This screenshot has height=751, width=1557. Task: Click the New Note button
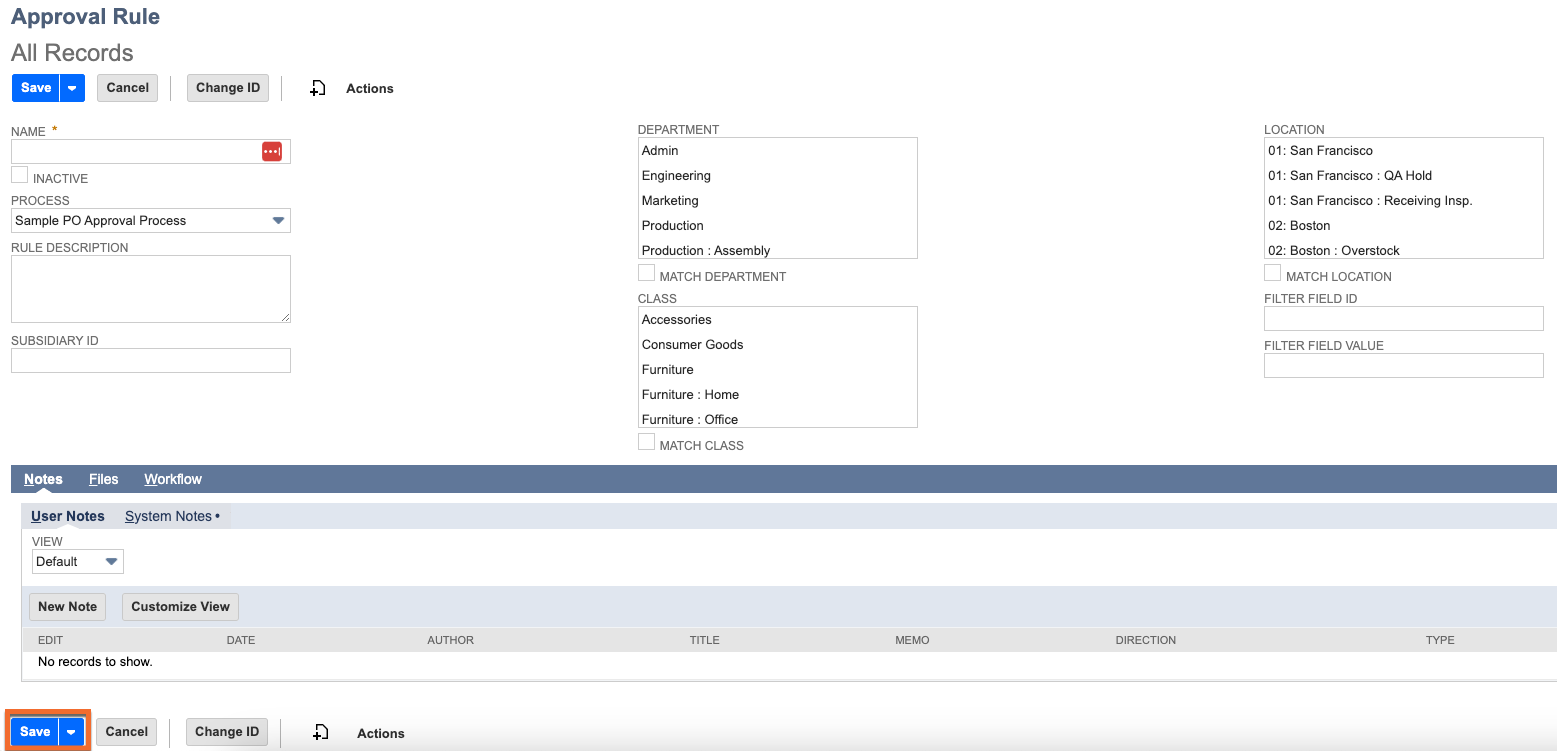pyautogui.click(x=68, y=606)
